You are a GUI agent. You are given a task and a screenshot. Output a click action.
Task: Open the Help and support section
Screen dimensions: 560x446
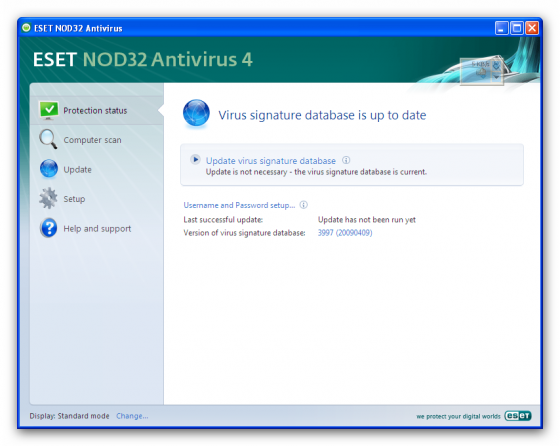(x=97, y=229)
